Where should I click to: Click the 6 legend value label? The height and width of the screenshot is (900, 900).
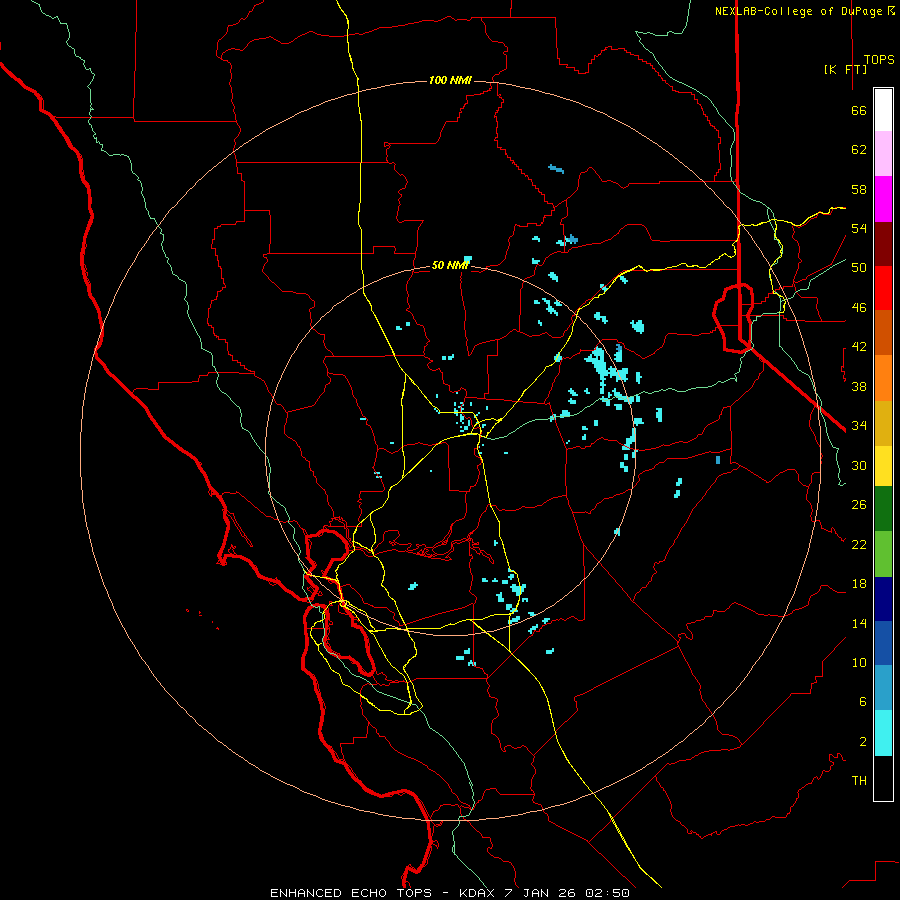(863, 702)
